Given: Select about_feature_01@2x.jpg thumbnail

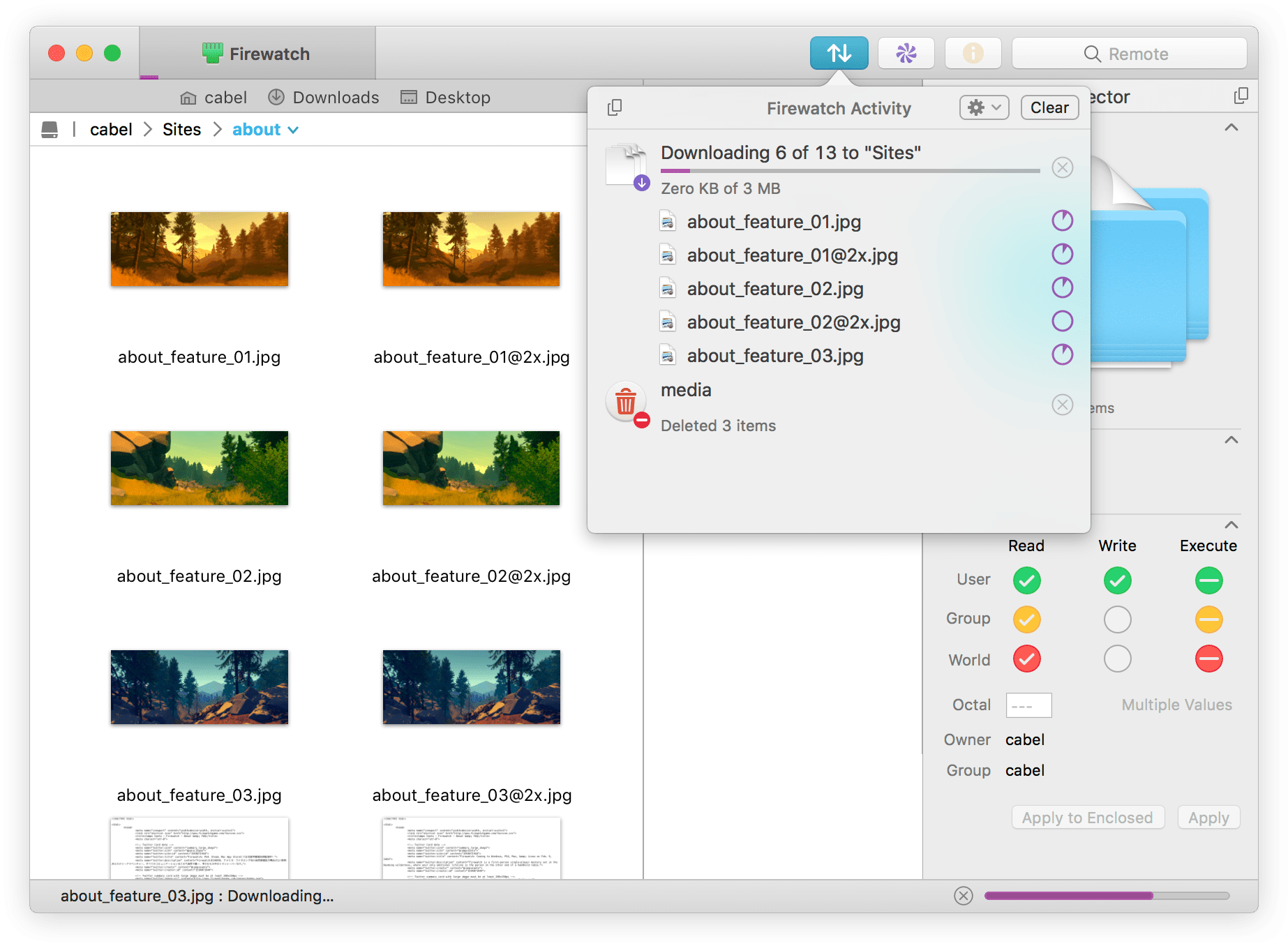Looking at the screenshot, I should [471, 249].
